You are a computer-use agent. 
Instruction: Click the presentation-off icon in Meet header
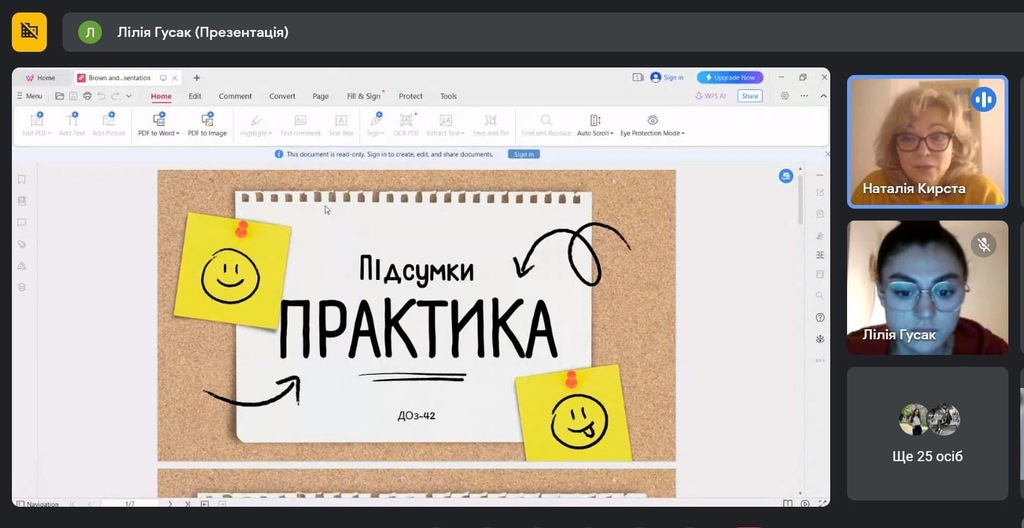(29, 32)
